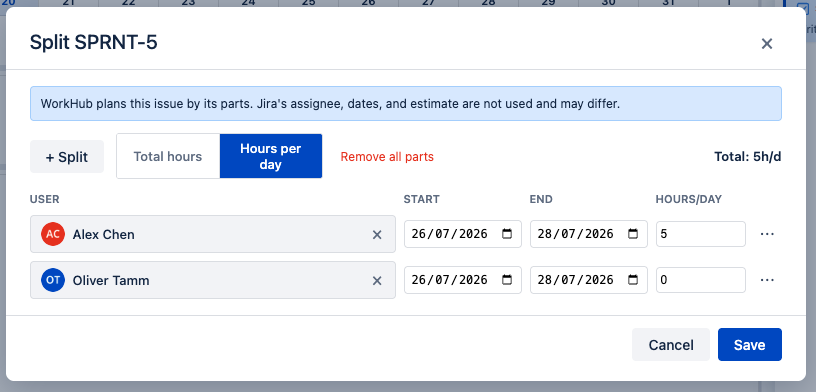Open more options for Alex Chen's part
The image size is (816, 392).
tap(767, 234)
